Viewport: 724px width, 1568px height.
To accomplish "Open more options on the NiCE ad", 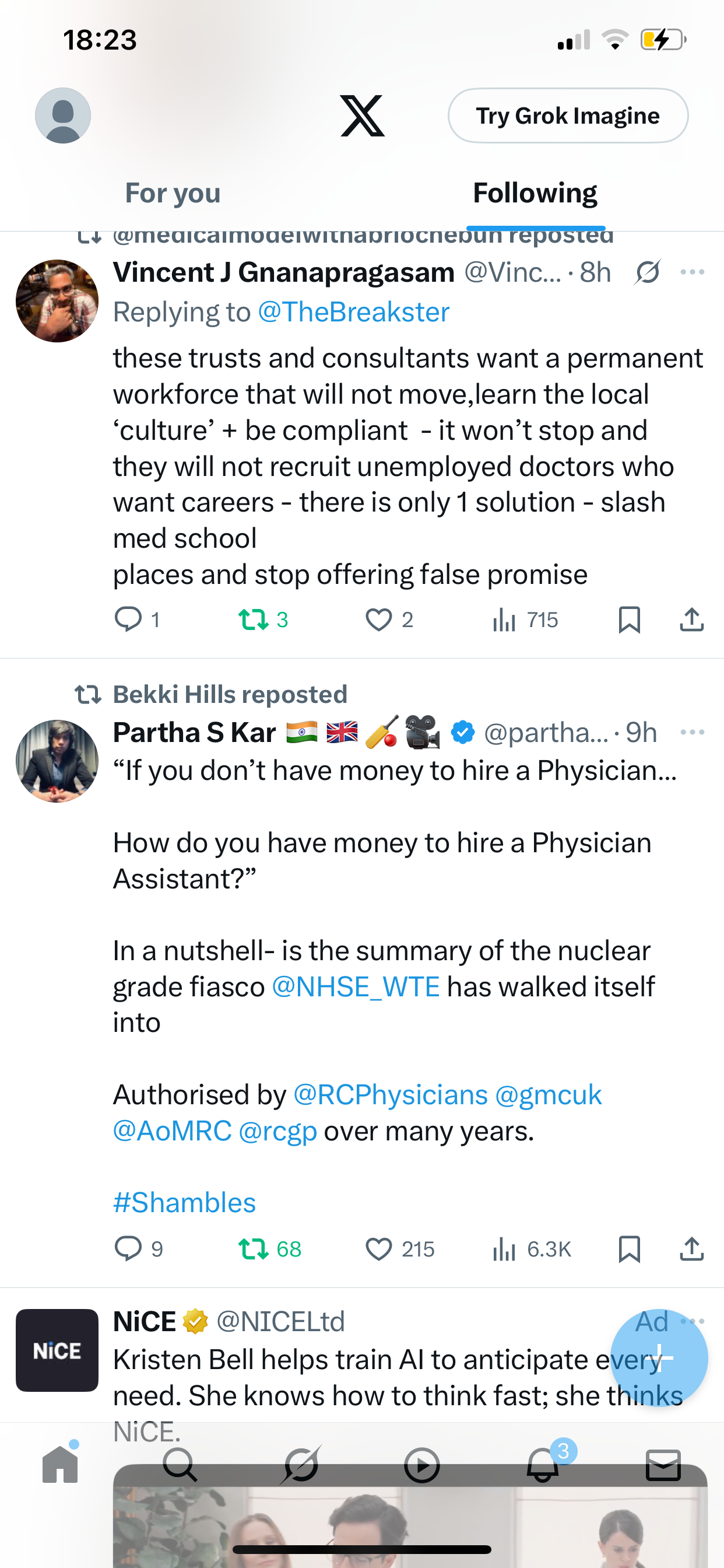I will [x=693, y=1321].
